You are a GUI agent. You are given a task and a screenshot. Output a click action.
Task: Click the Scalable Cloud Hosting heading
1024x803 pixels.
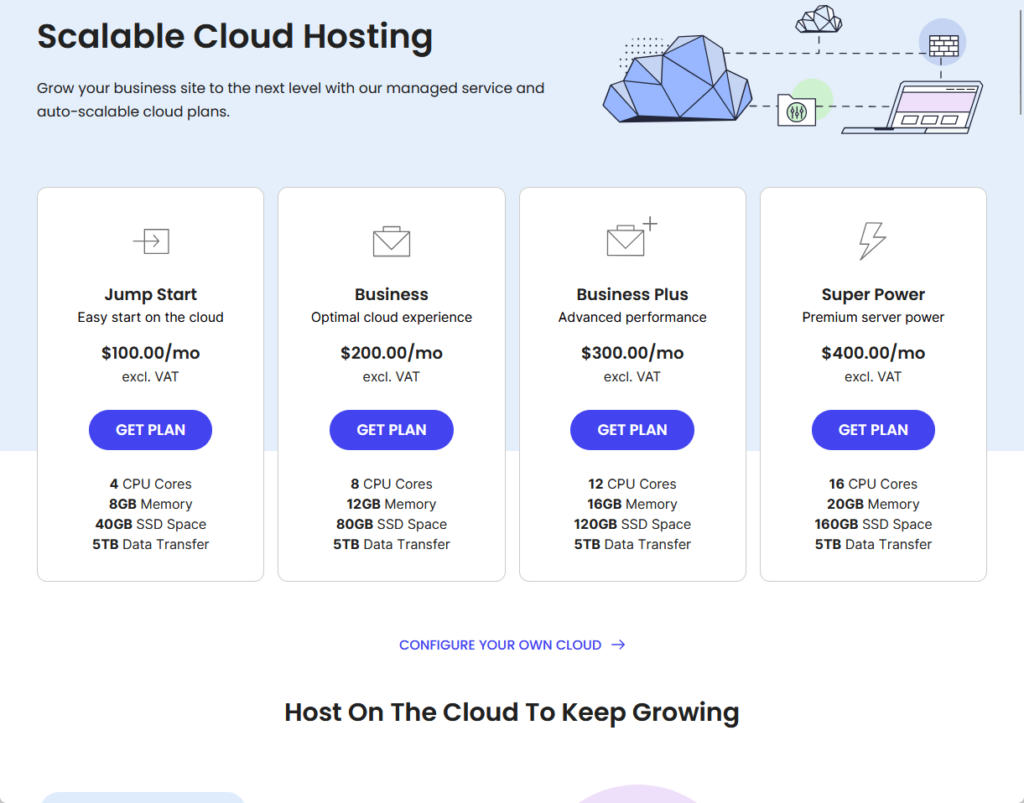click(x=234, y=37)
